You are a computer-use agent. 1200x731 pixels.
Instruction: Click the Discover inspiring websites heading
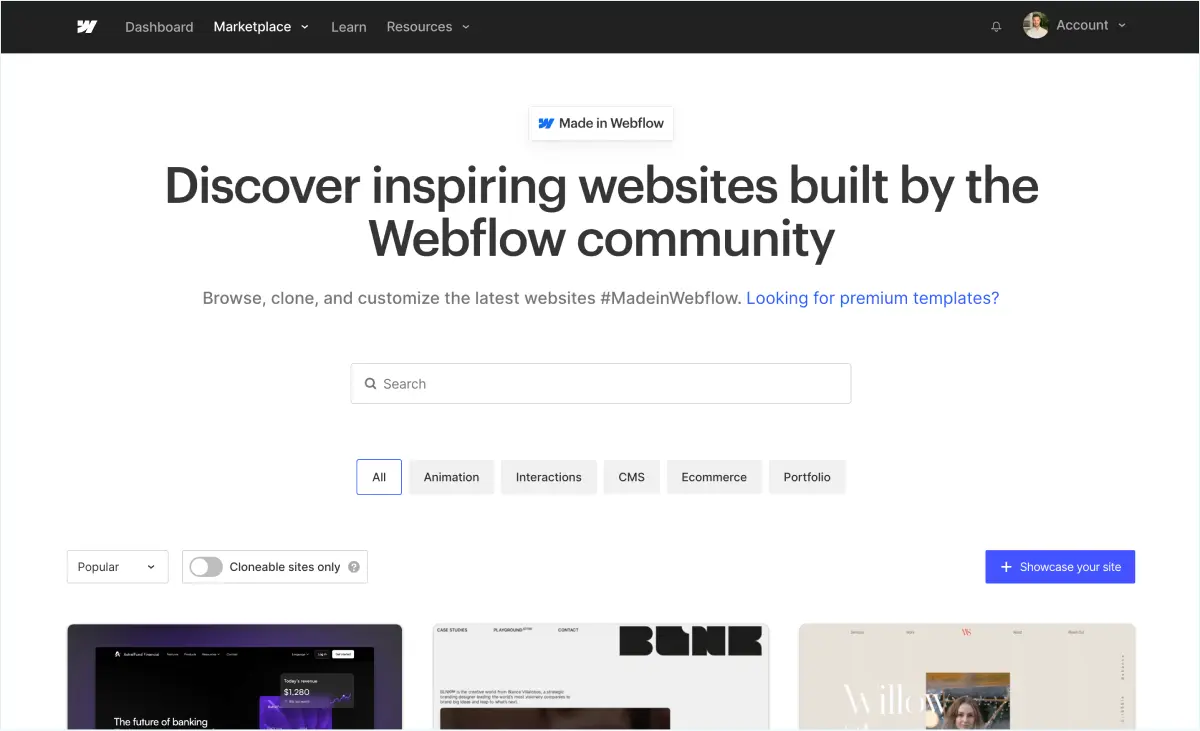click(x=601, y=212)
